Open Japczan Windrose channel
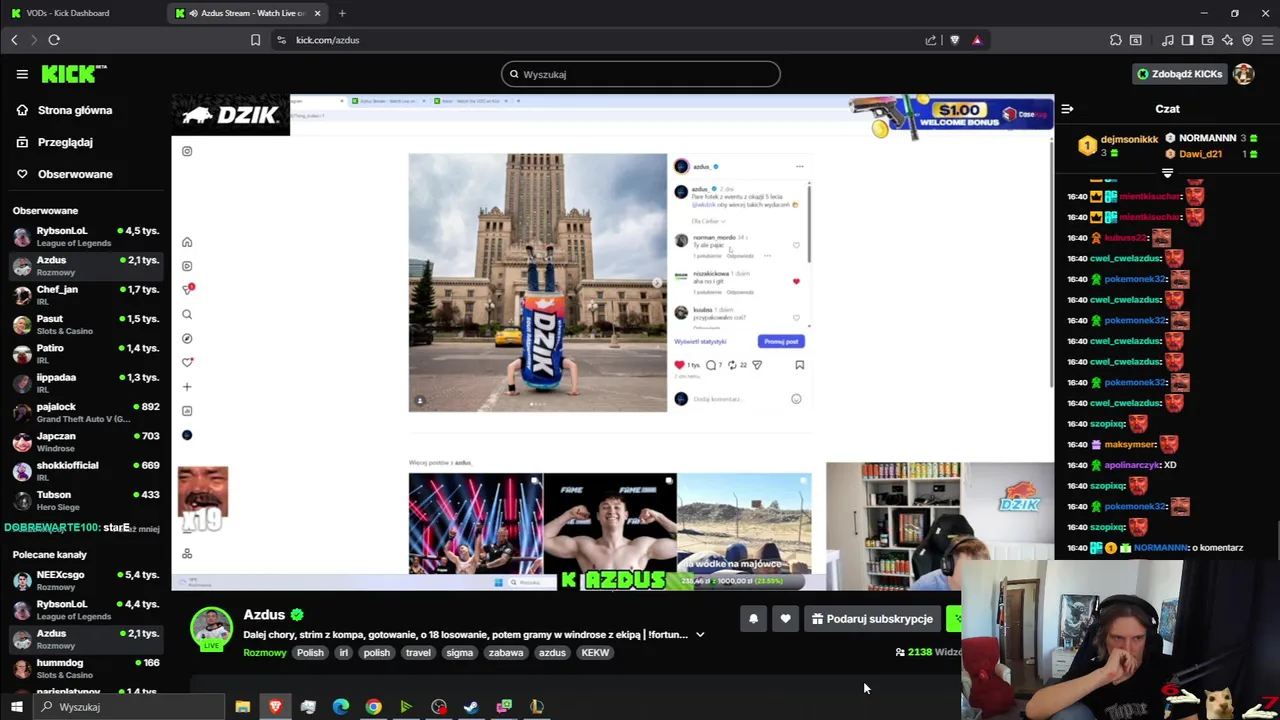The width and height of the screenshot is (1280, 720). [x=86, y=441]
